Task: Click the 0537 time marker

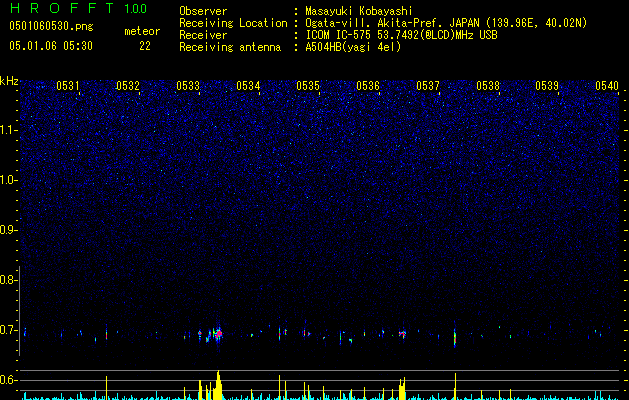Action: (x=428, y=86)
